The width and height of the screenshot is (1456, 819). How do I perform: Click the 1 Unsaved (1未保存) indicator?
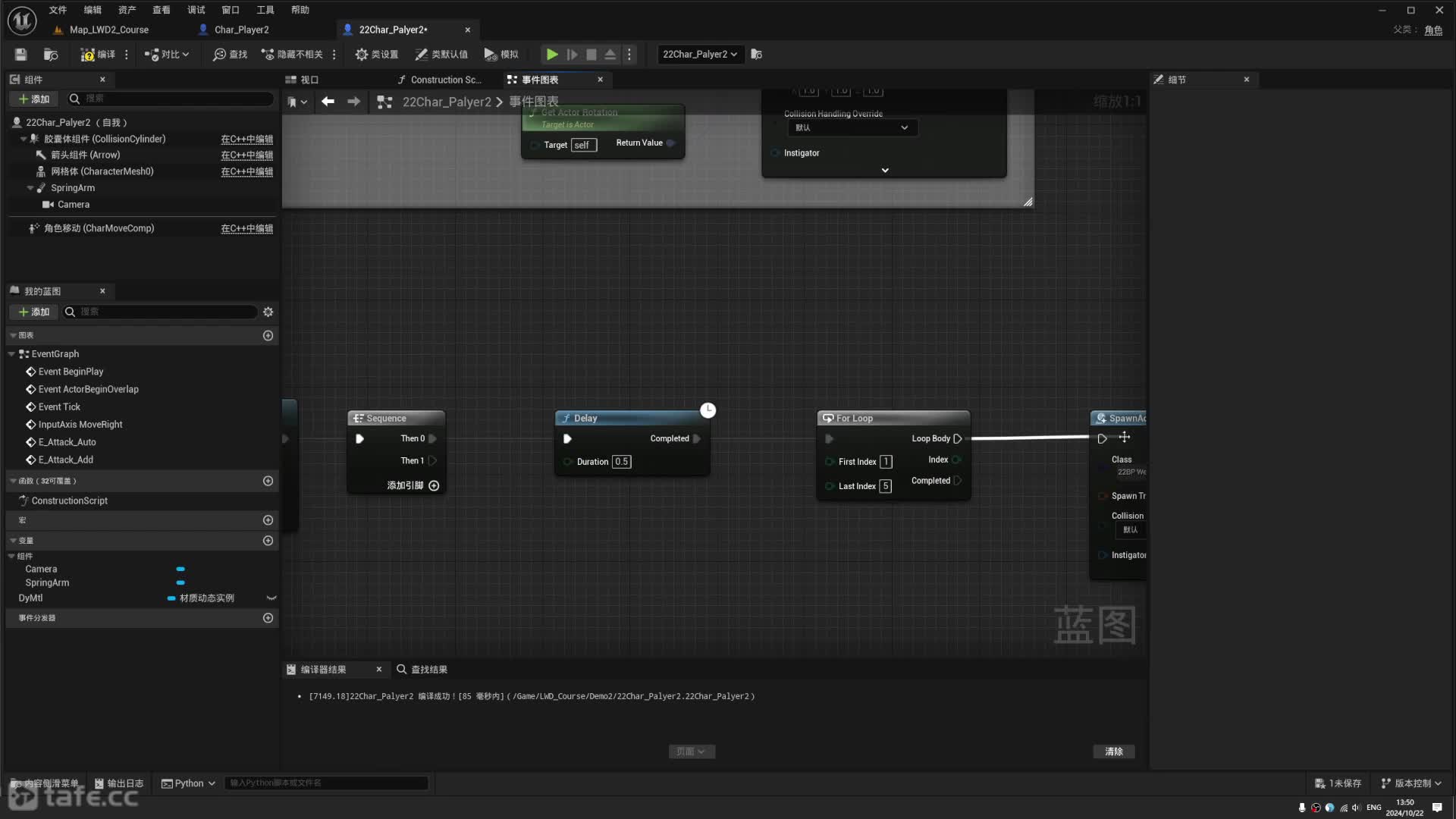1338,783
